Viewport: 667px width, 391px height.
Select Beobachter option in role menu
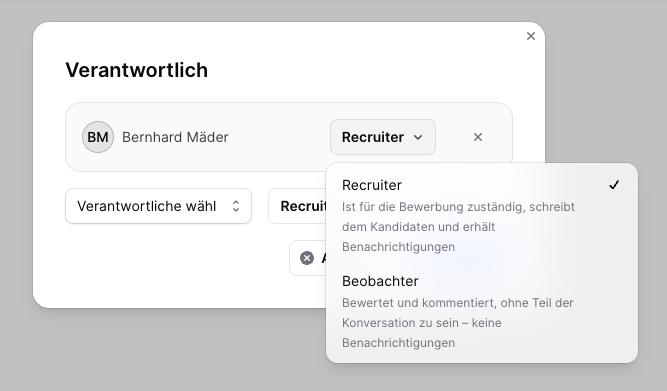482,311
